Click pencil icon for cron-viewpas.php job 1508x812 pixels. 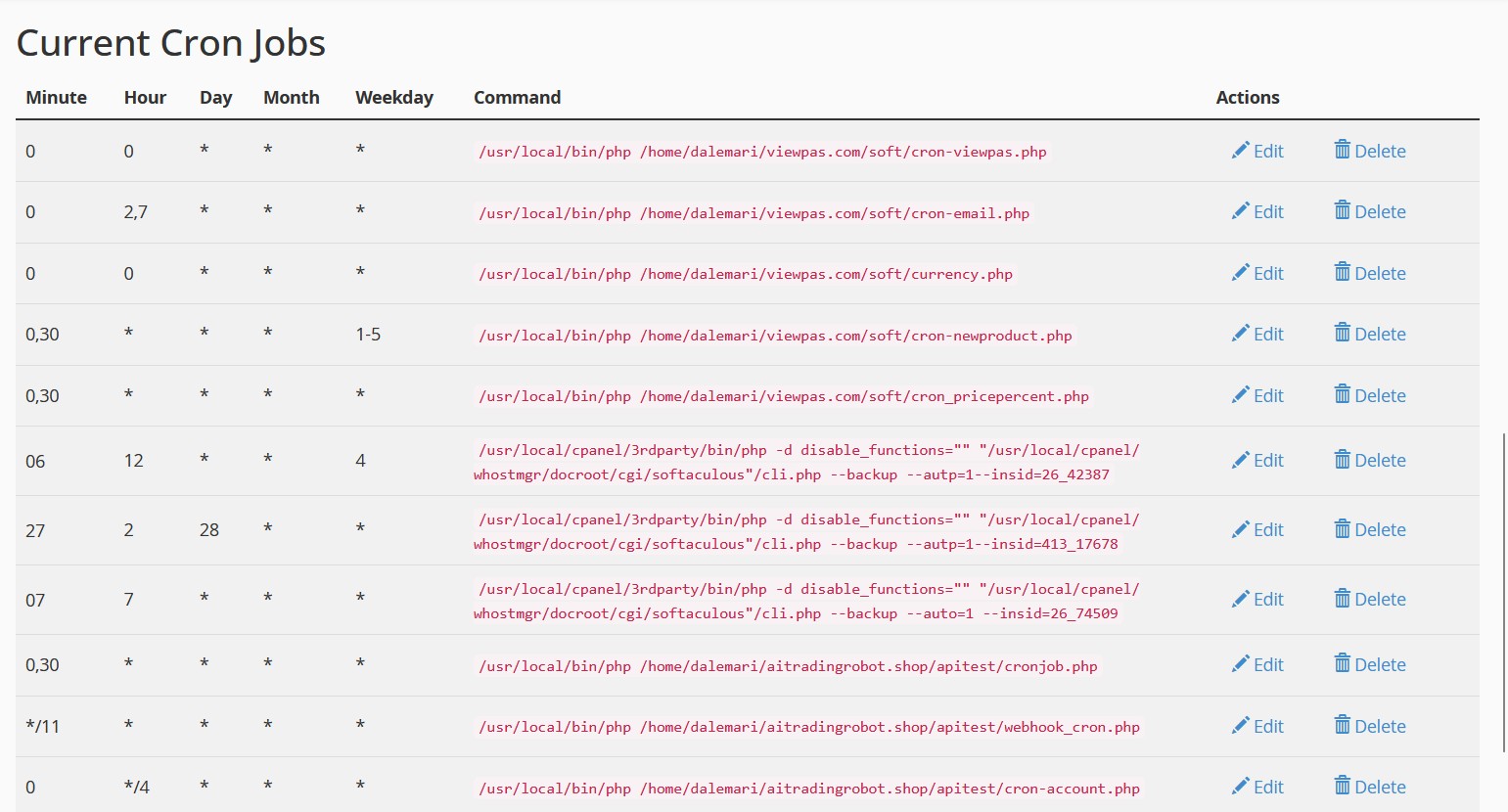pyautogui.click(x=1240, y=151)
